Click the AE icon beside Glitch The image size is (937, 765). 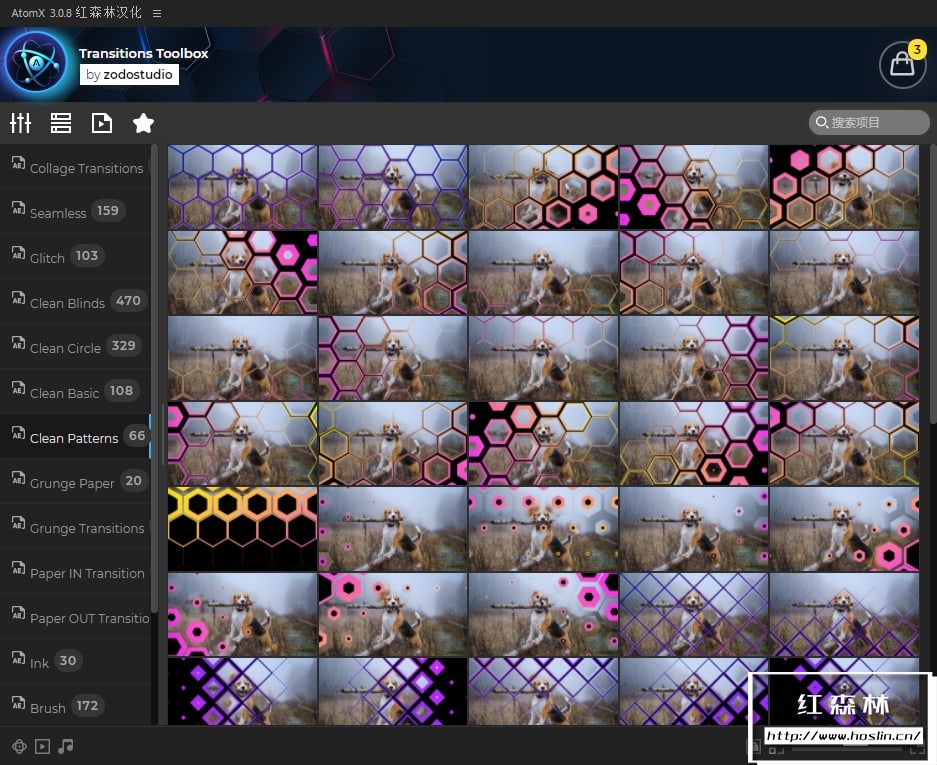(19, 253)
